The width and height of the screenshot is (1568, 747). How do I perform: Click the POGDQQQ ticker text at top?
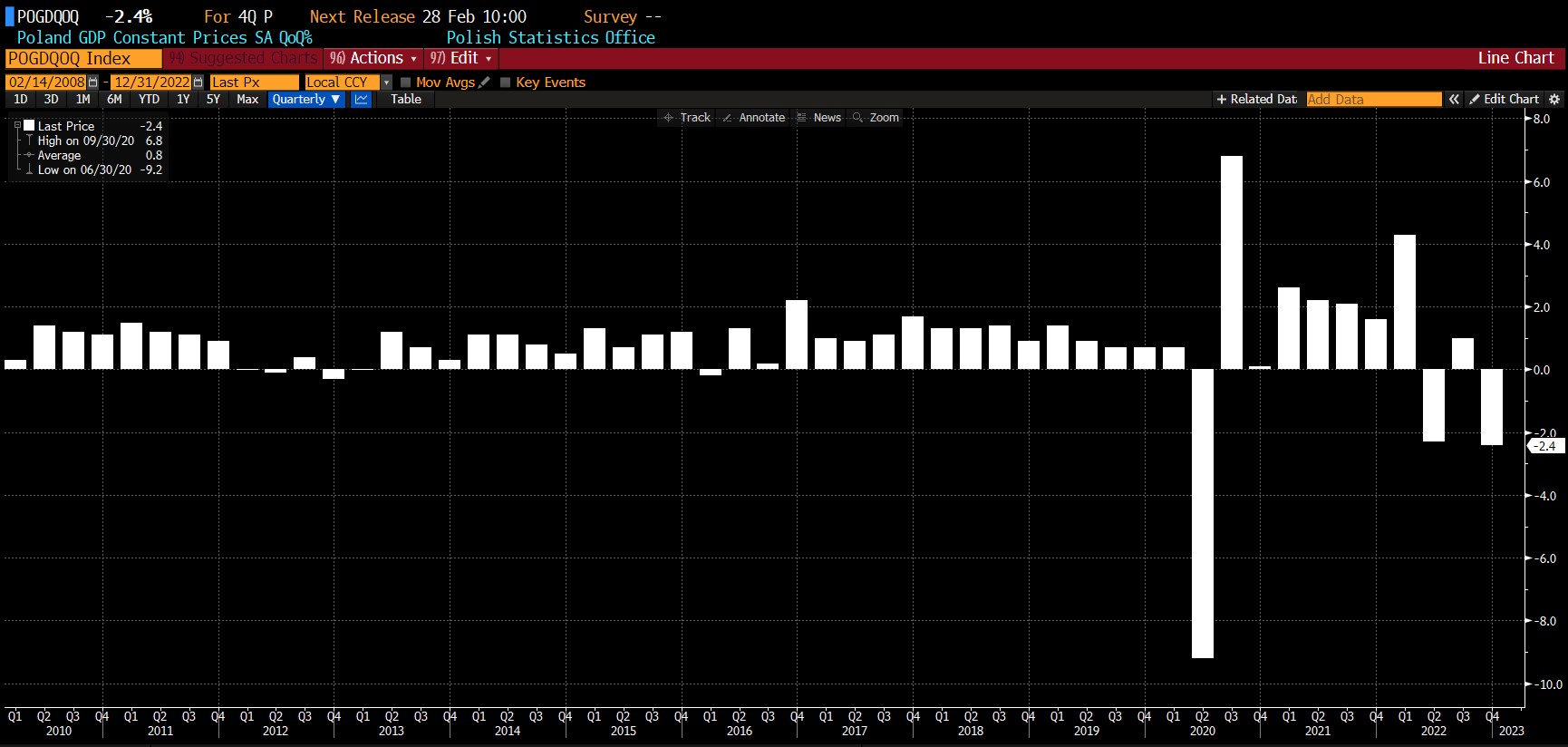(x=48, y=17)
